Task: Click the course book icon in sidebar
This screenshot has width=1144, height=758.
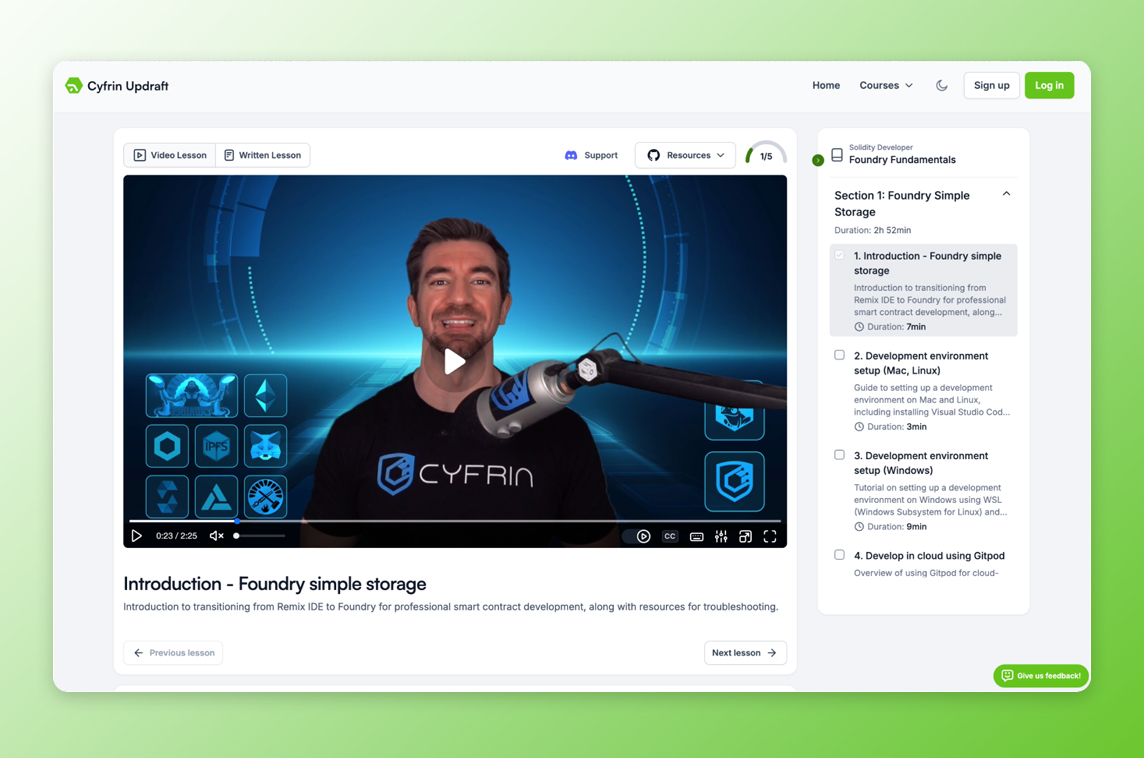Action: (837, 155)
